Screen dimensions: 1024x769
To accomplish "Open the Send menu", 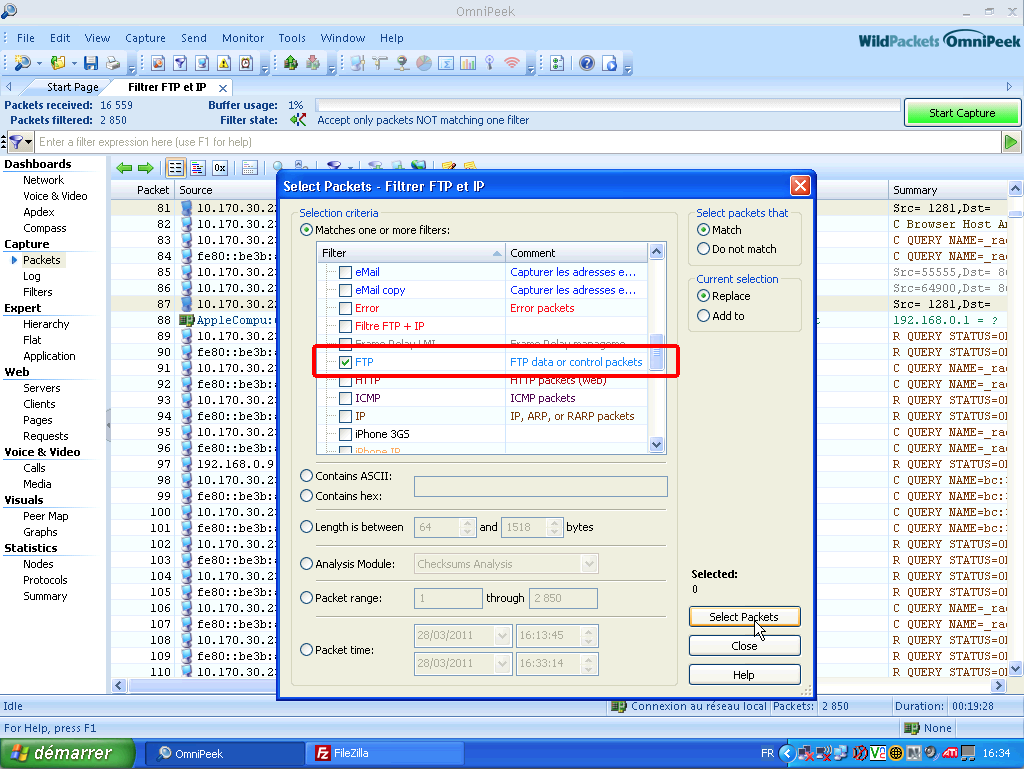I will tap(194, 38).
